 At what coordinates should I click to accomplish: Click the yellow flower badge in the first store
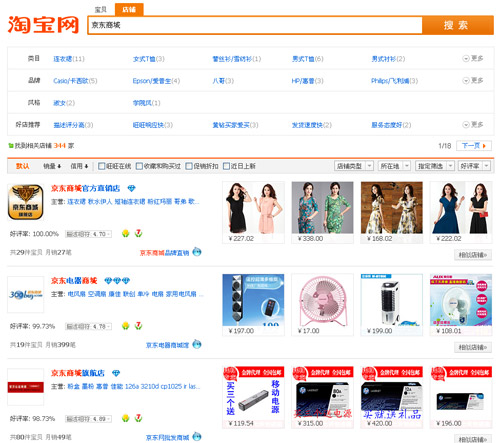point(126,233)
